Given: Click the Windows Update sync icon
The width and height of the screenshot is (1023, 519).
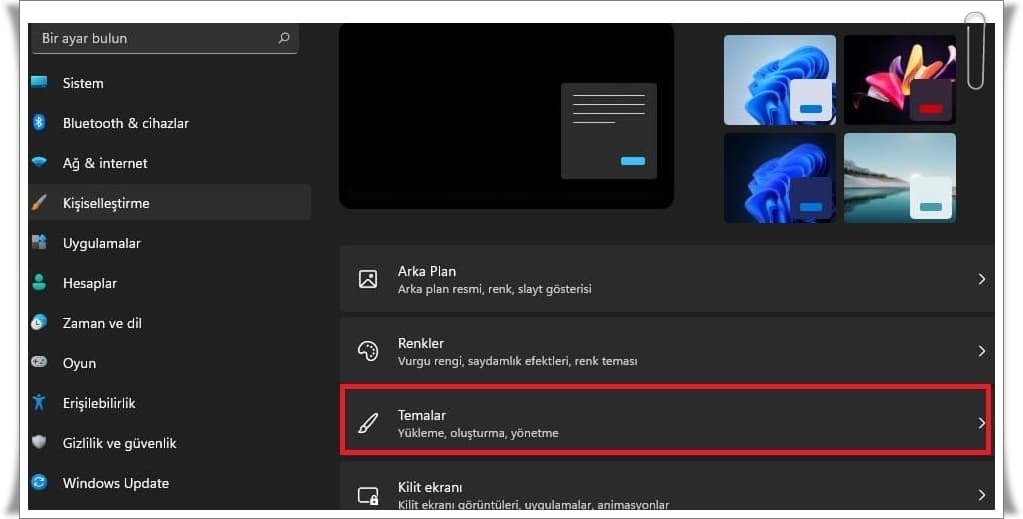Looking at the screenshot, I should click(39, 482).
